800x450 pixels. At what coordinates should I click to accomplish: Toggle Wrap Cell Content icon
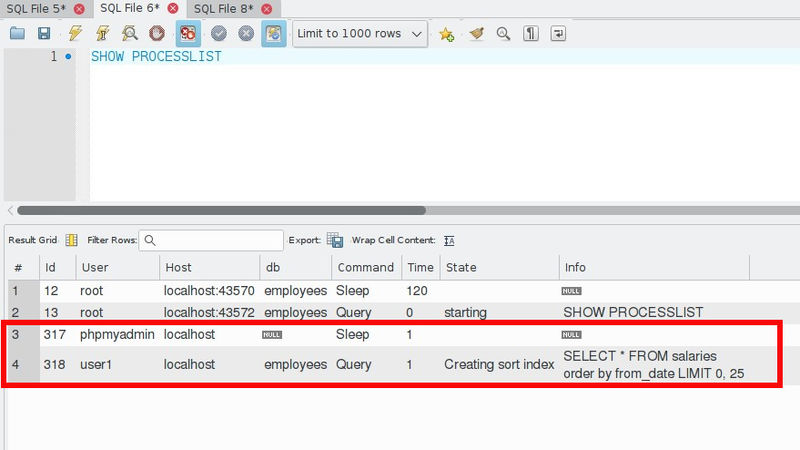449,240
